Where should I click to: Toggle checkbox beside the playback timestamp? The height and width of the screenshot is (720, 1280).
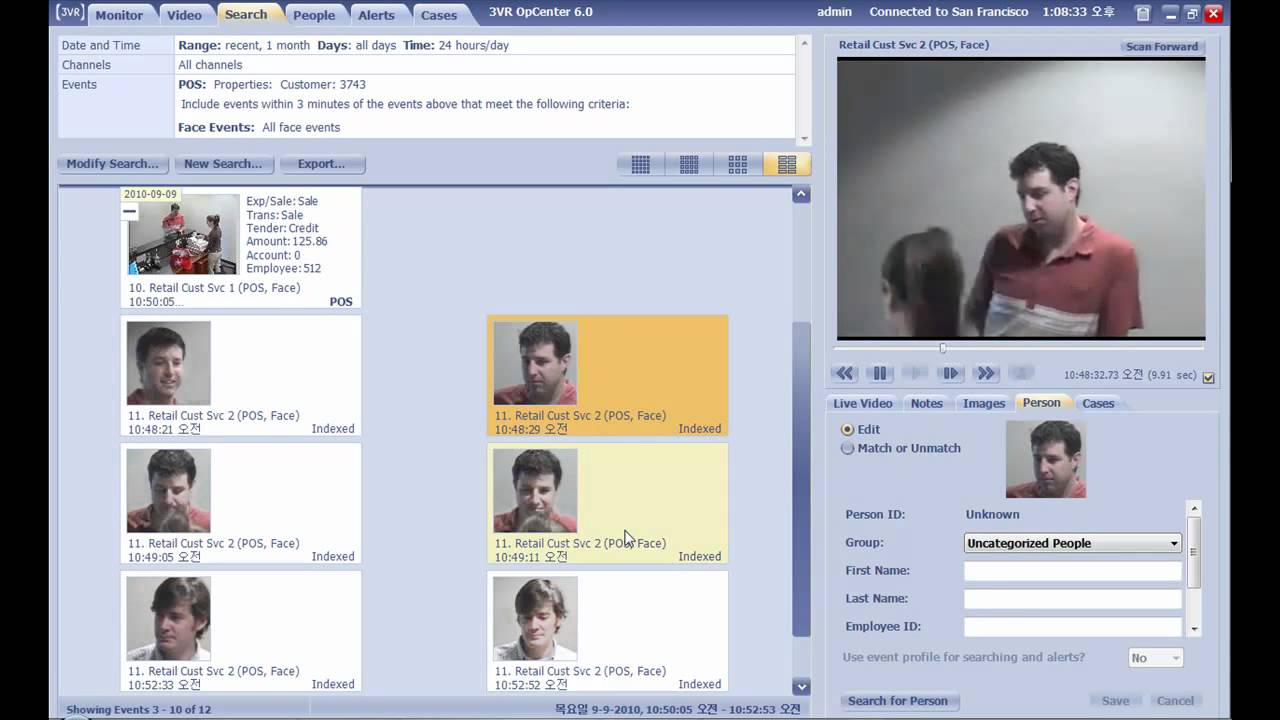[1208, 377]
